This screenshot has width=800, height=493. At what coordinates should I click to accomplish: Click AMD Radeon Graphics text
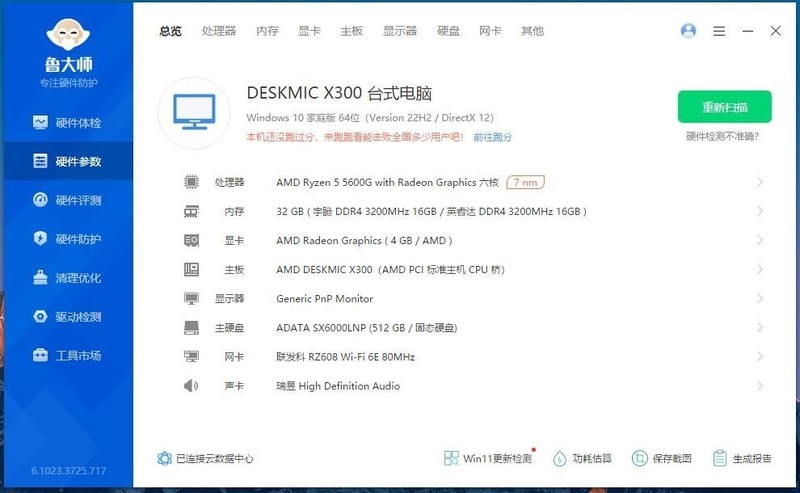coord(364,240)
